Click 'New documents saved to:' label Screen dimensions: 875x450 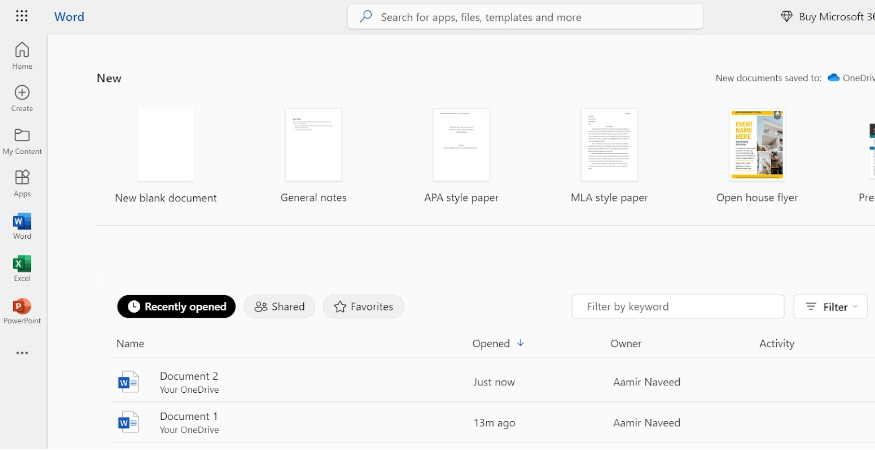tap(768, 78)
